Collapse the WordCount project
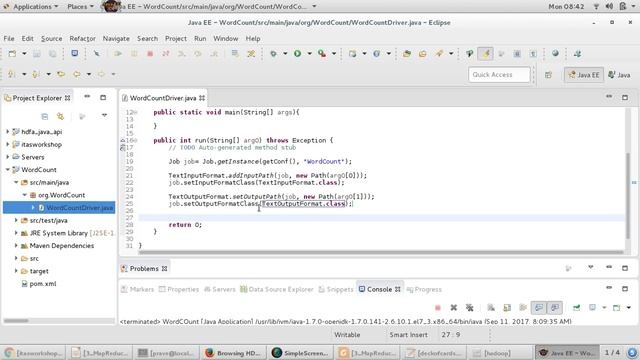This screenshot has width=640, height=360. pos(7,169)
